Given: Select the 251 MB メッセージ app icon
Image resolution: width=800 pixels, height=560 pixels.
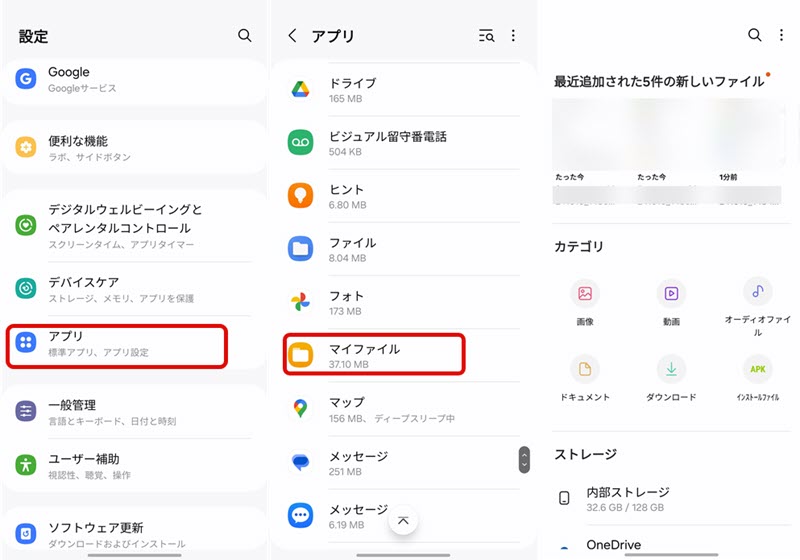Looking at the screenshot, I should point(301,462).
